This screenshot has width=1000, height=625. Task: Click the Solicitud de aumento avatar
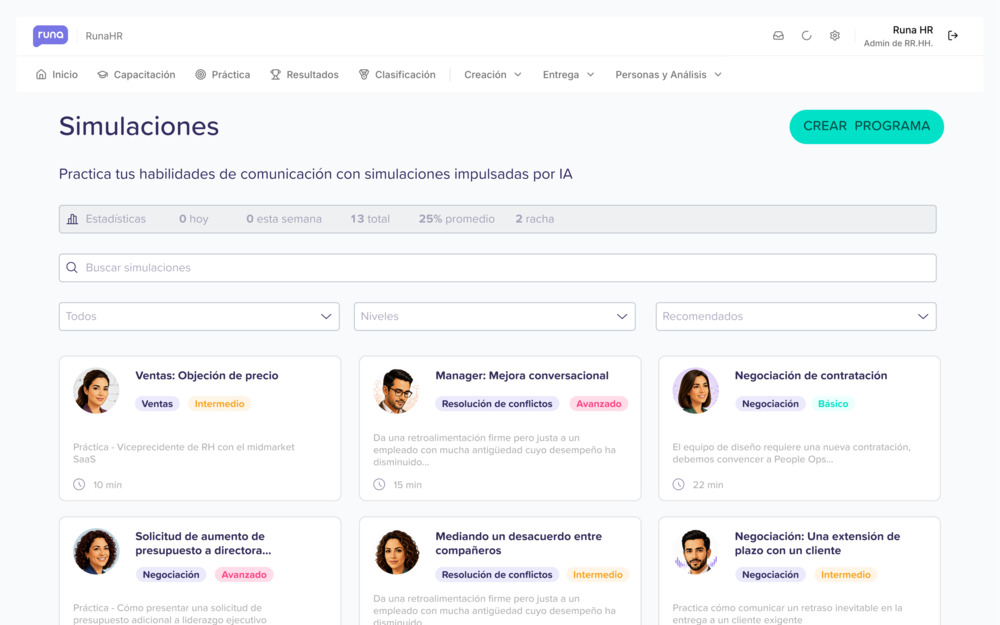click(96, 552)
